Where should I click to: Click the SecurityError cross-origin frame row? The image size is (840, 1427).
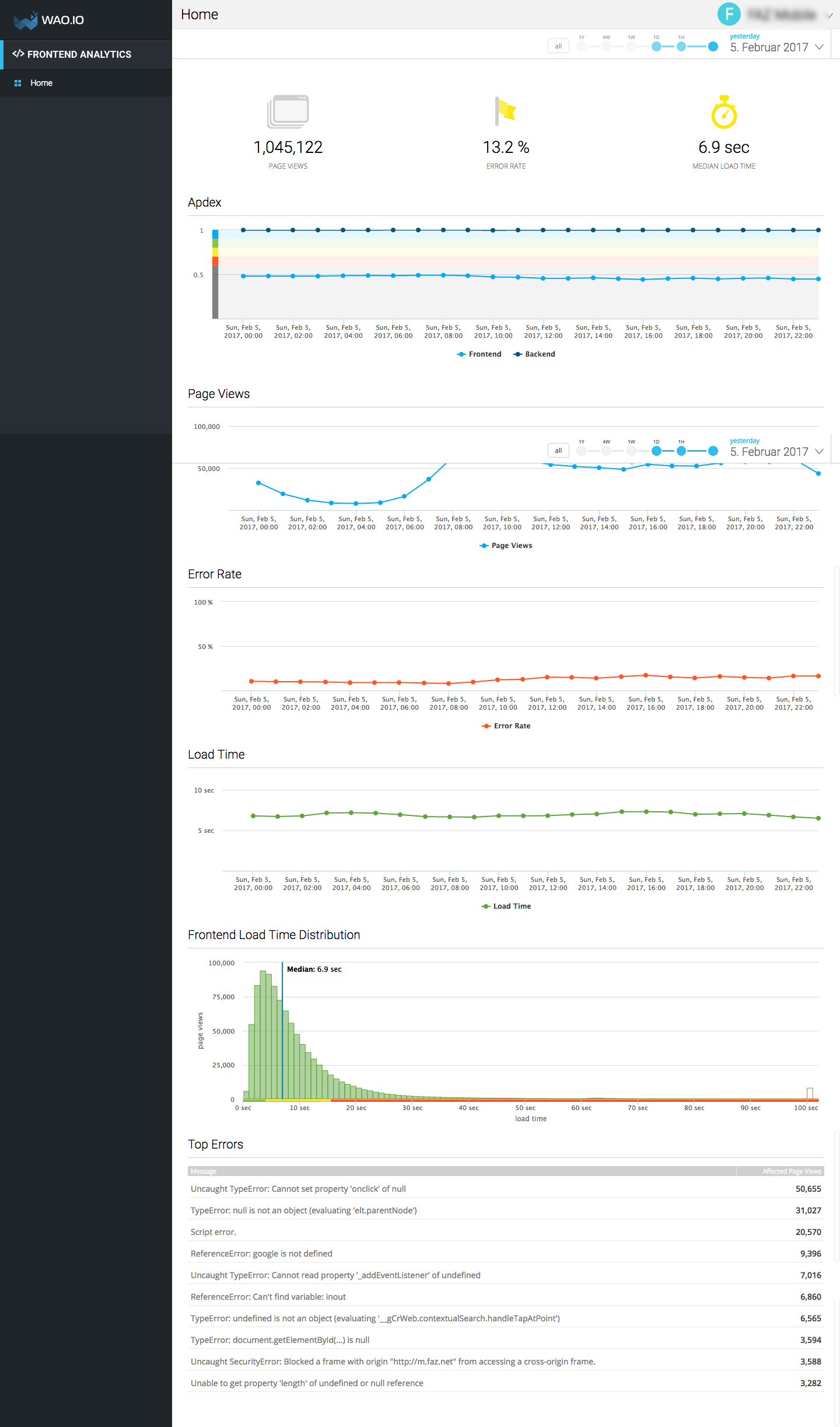pos(506,1362)
